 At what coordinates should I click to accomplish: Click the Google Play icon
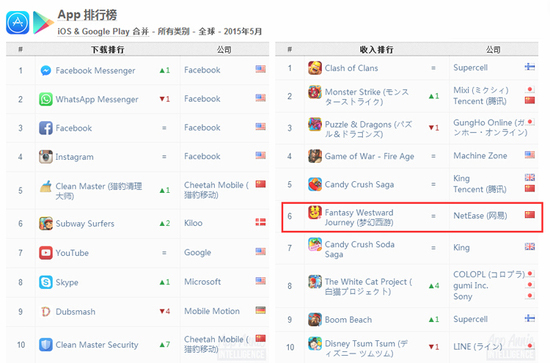point(43,23)
